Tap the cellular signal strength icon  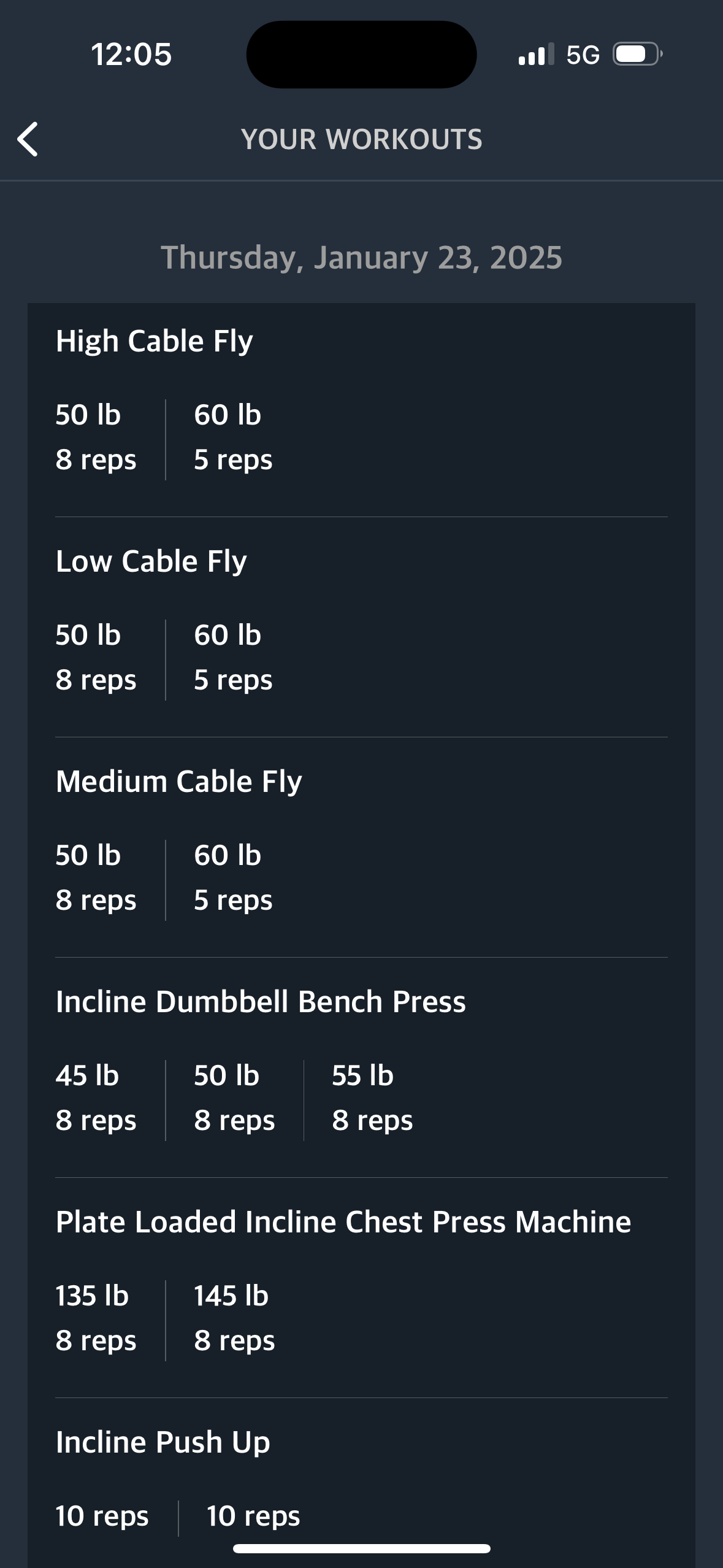(535, 55)
